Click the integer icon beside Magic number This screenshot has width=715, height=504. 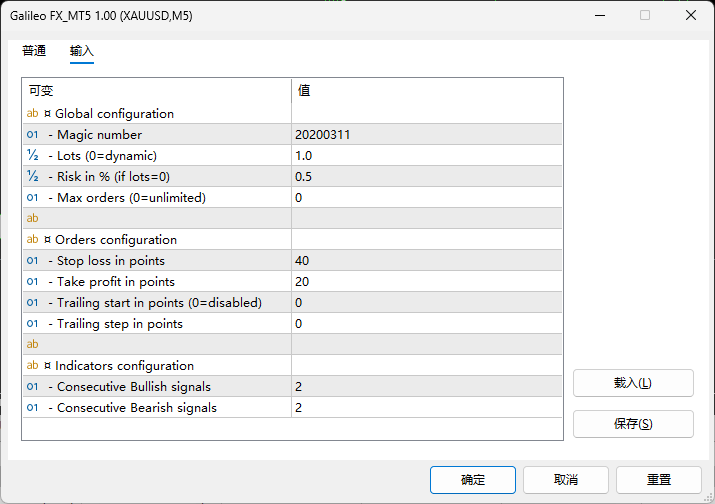click(x=32, y=135)
